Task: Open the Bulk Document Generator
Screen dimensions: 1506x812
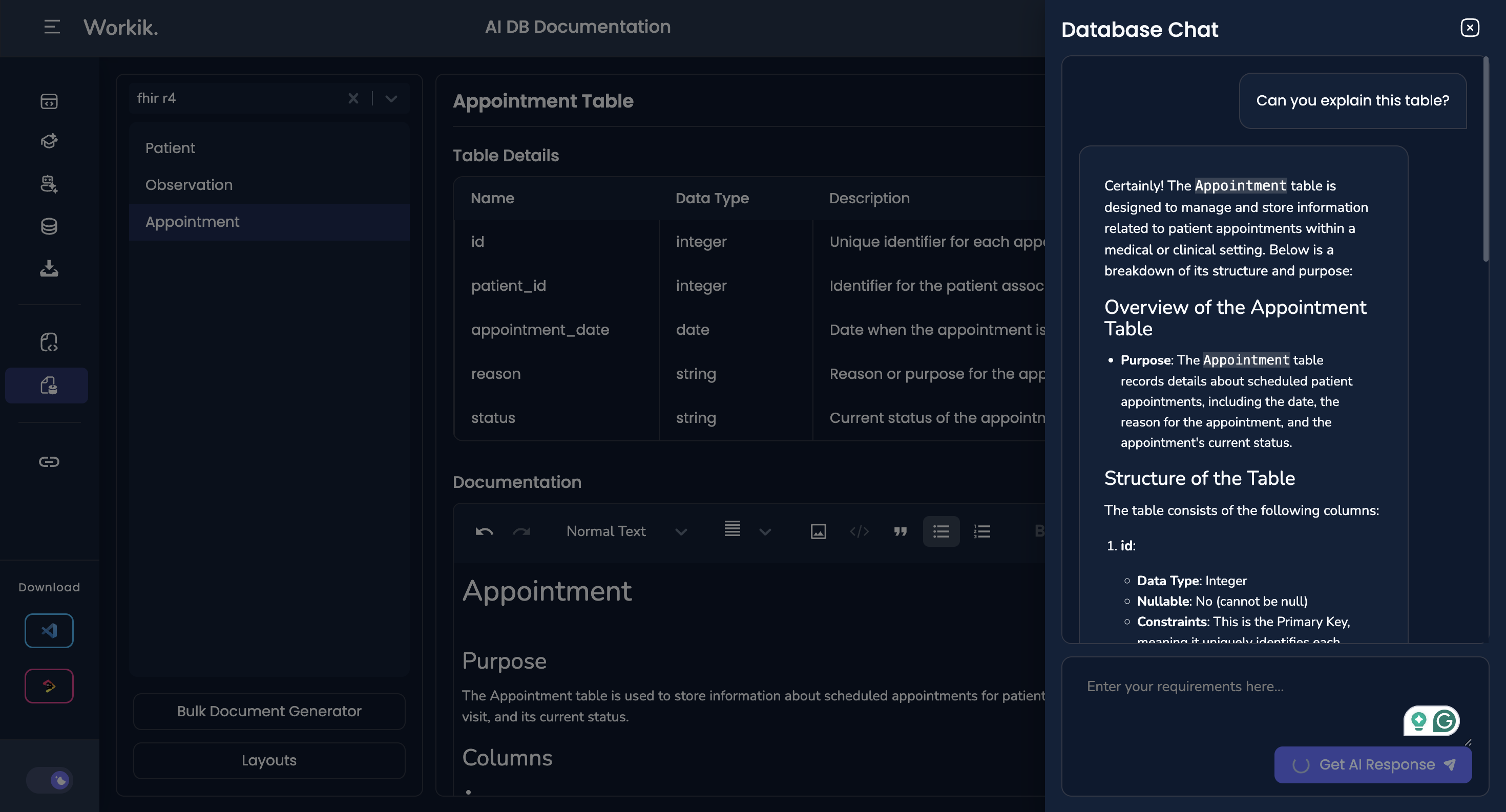Action: 269,711
